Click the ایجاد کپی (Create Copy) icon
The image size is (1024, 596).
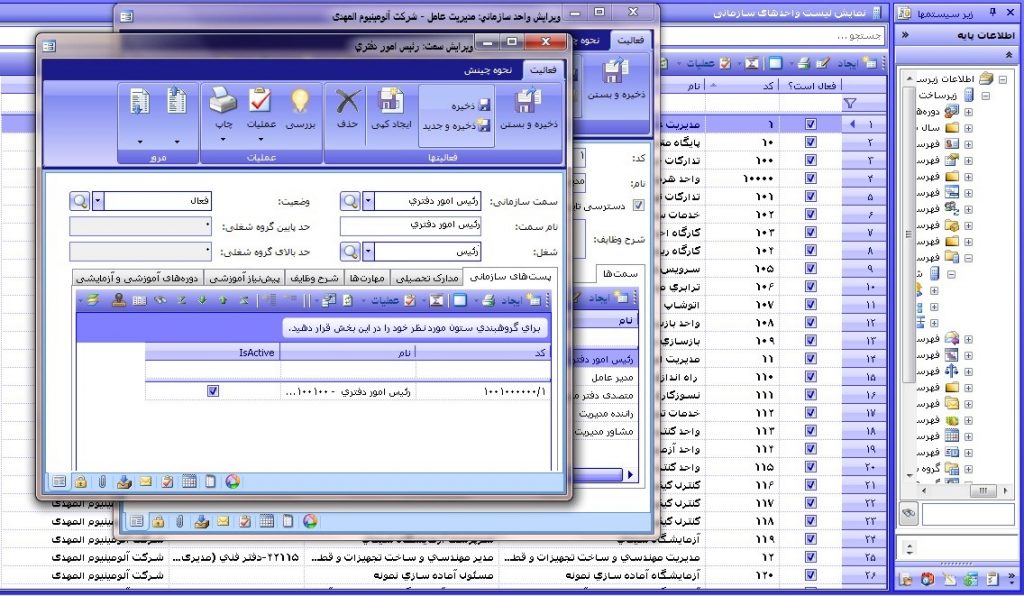click(x=391, y=102)
